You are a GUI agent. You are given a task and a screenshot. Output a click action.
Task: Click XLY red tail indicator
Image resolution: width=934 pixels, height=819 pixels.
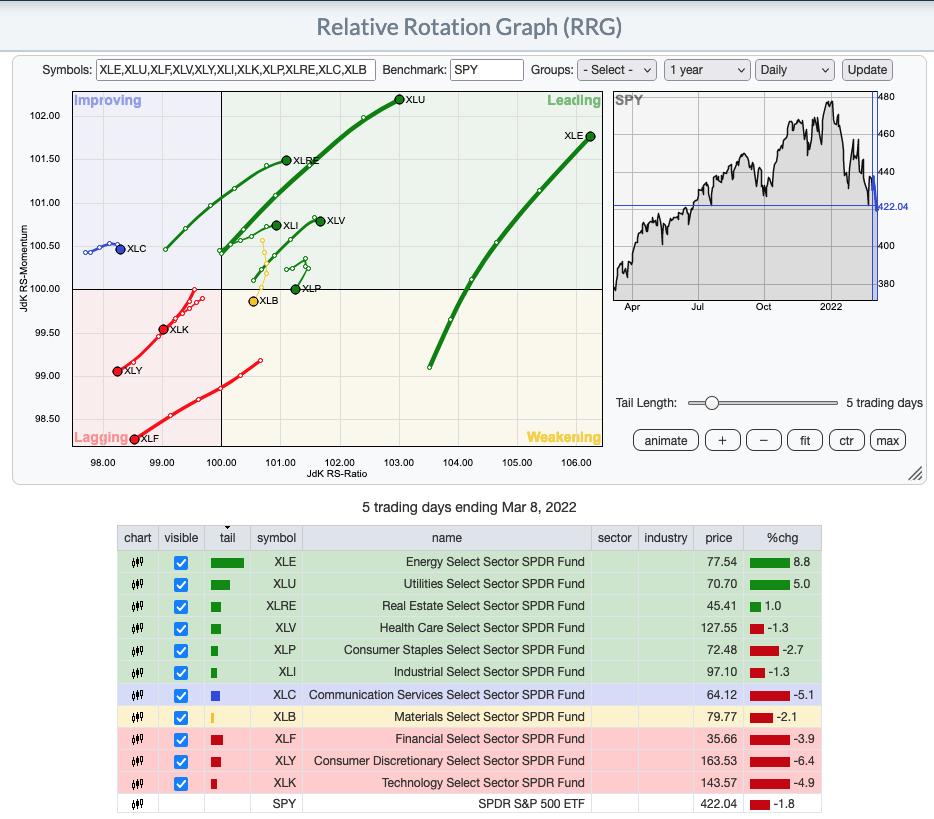[216, 762]
